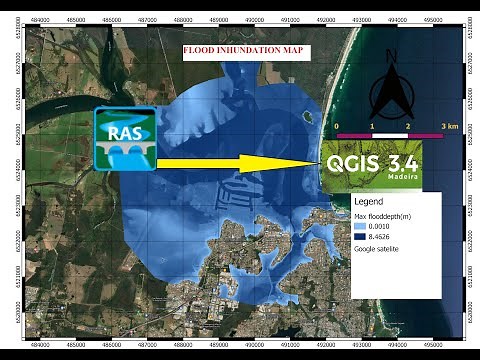Click the white middle segment of scale bar
The image size is (480, 360).
390,136
